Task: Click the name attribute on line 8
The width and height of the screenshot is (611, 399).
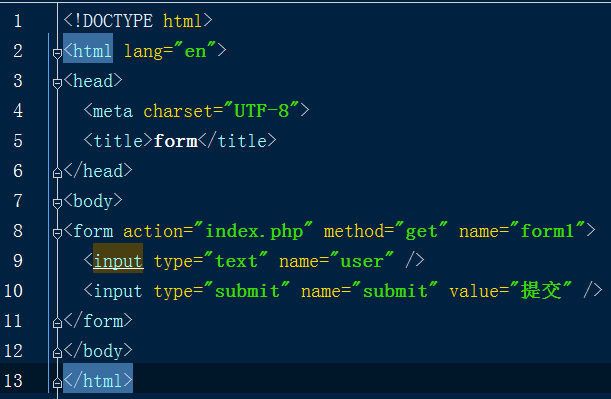Action: [x=479, y=232]
